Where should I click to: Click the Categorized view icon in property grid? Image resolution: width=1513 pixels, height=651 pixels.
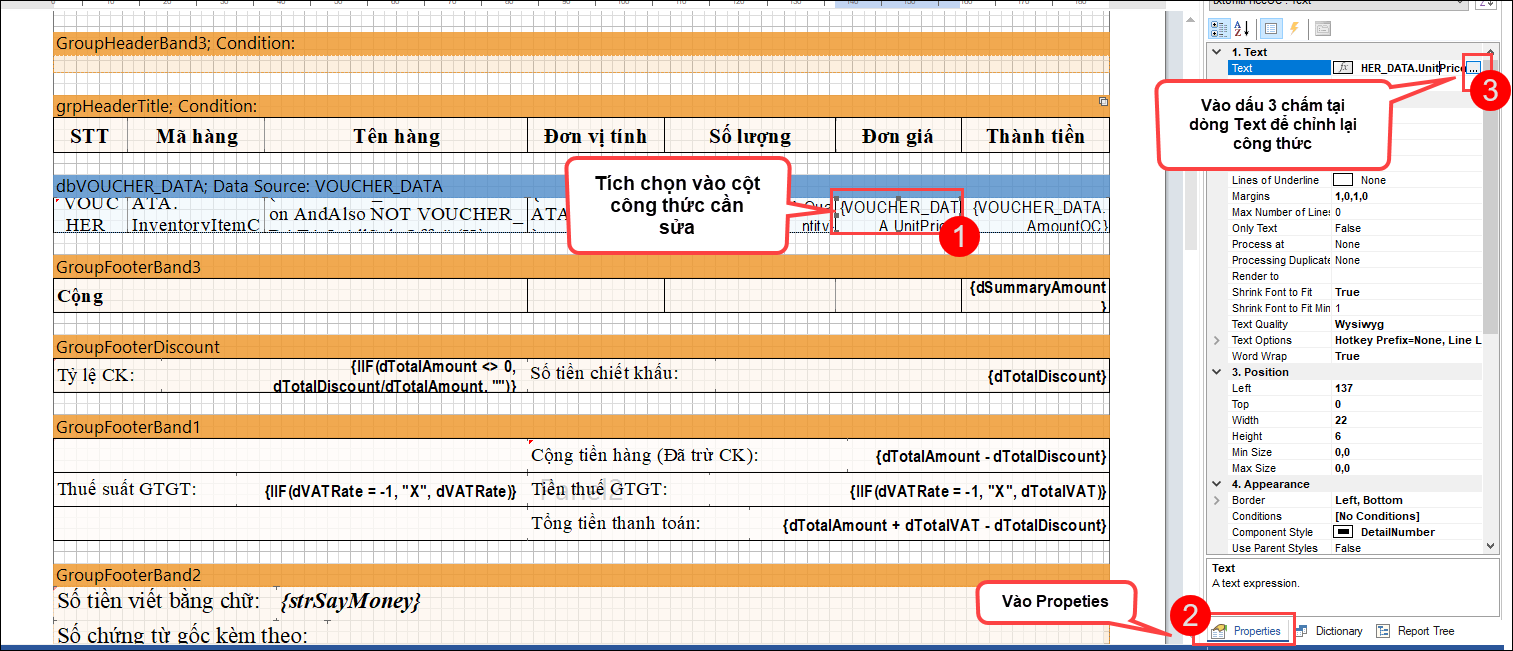[1218, 29]
